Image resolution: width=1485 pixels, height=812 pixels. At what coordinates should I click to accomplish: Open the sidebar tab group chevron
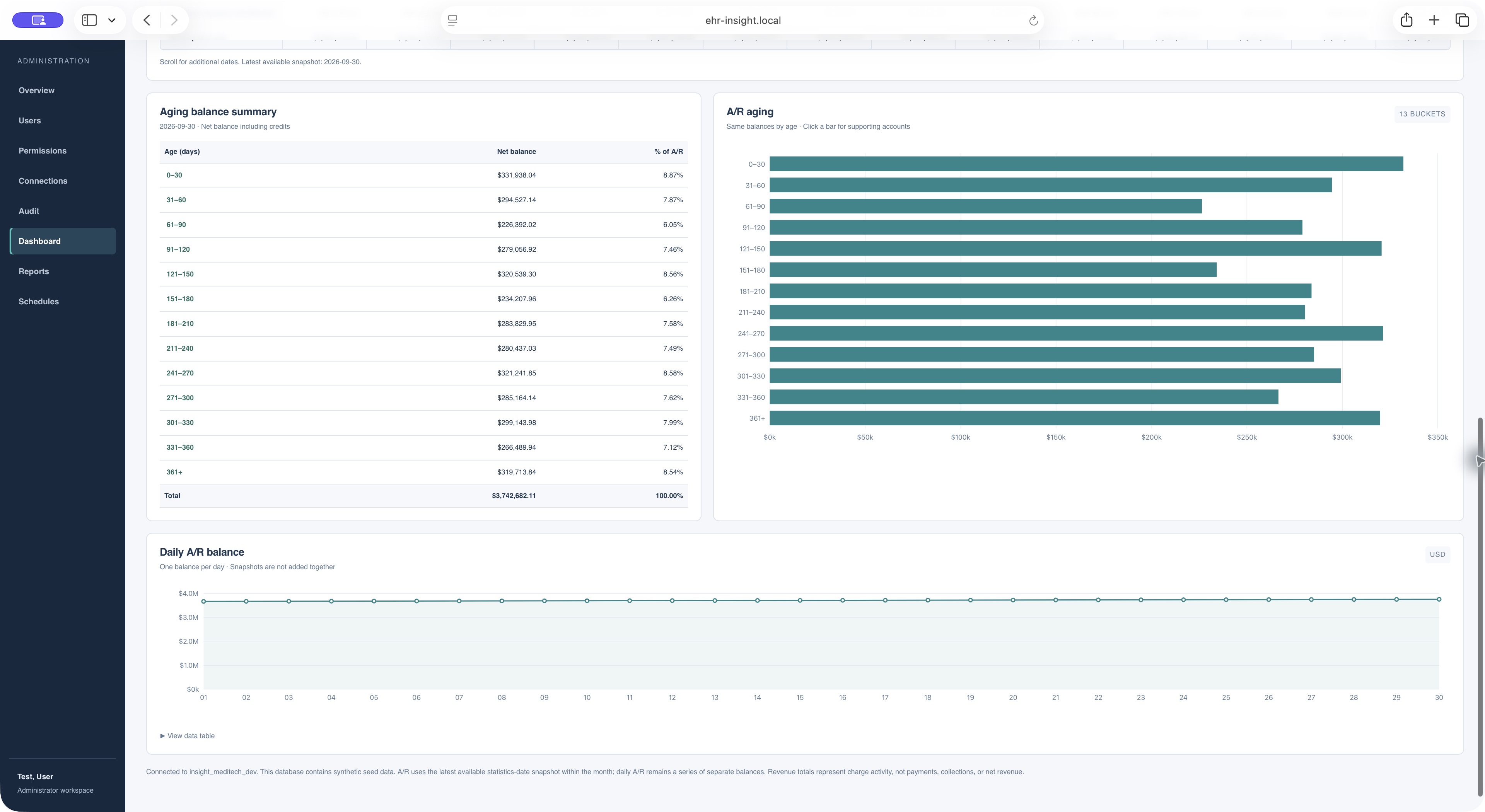coord(112,20)
